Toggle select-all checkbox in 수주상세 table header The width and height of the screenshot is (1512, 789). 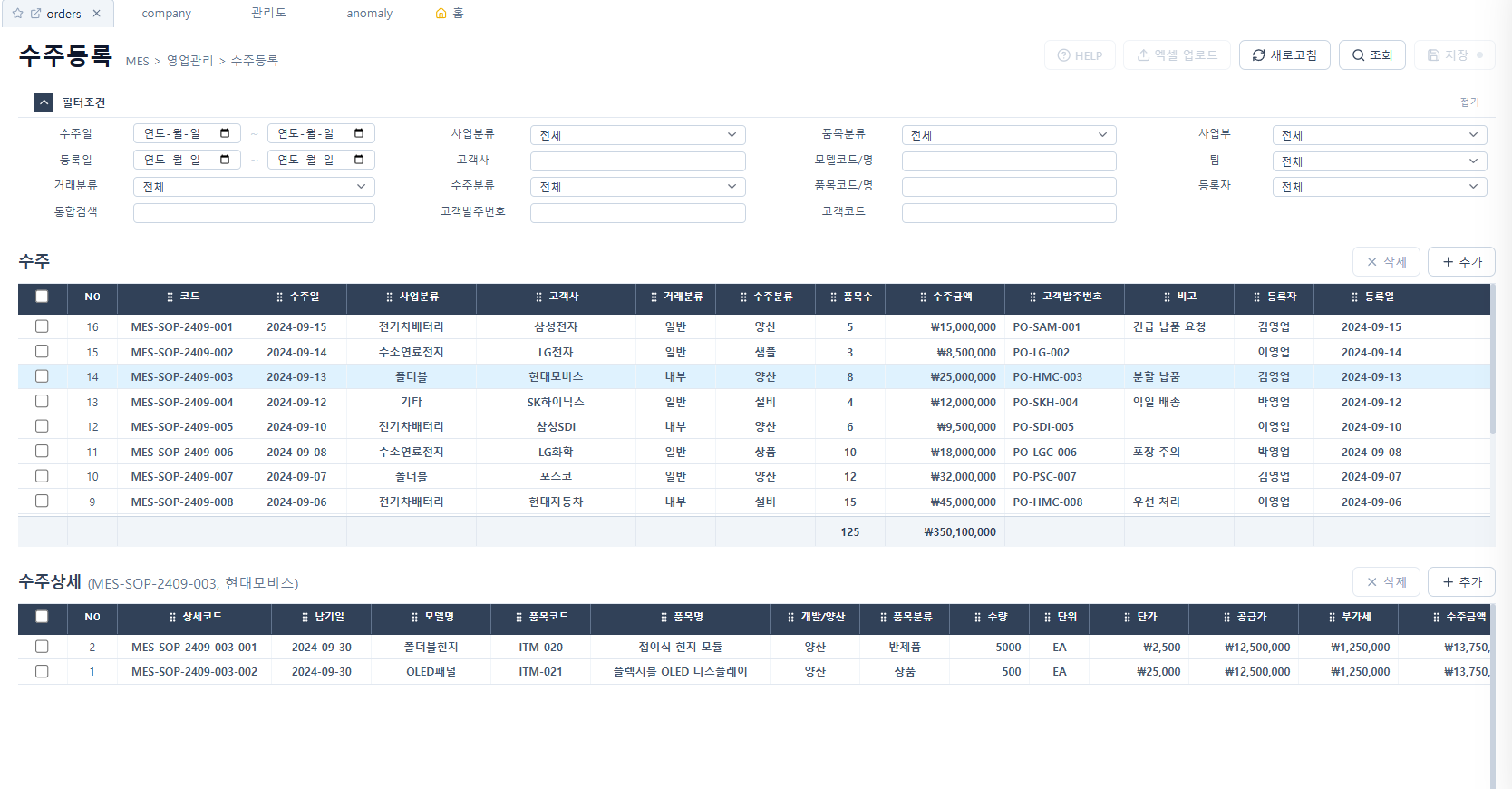[x=42, y=617]
